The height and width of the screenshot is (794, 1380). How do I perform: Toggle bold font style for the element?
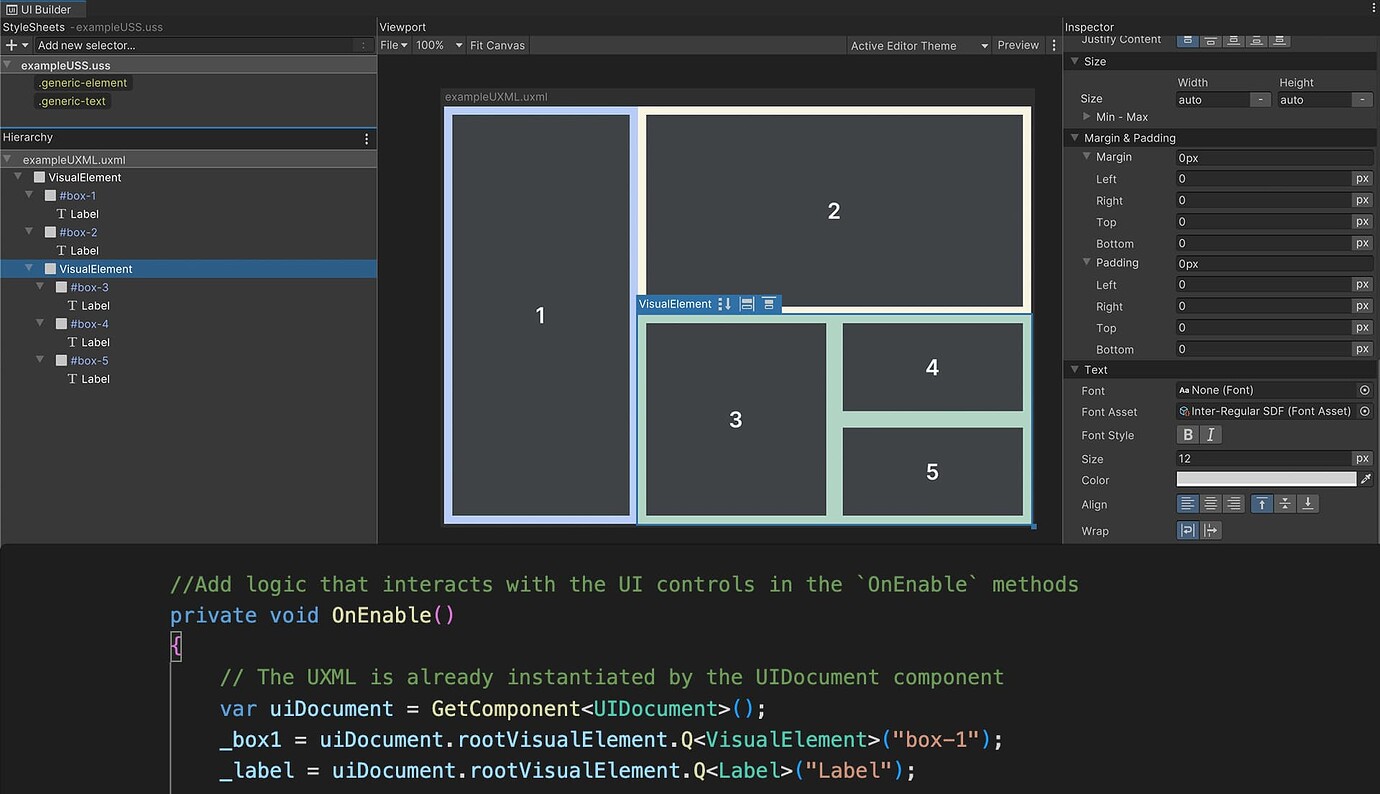pos(1187,434)
